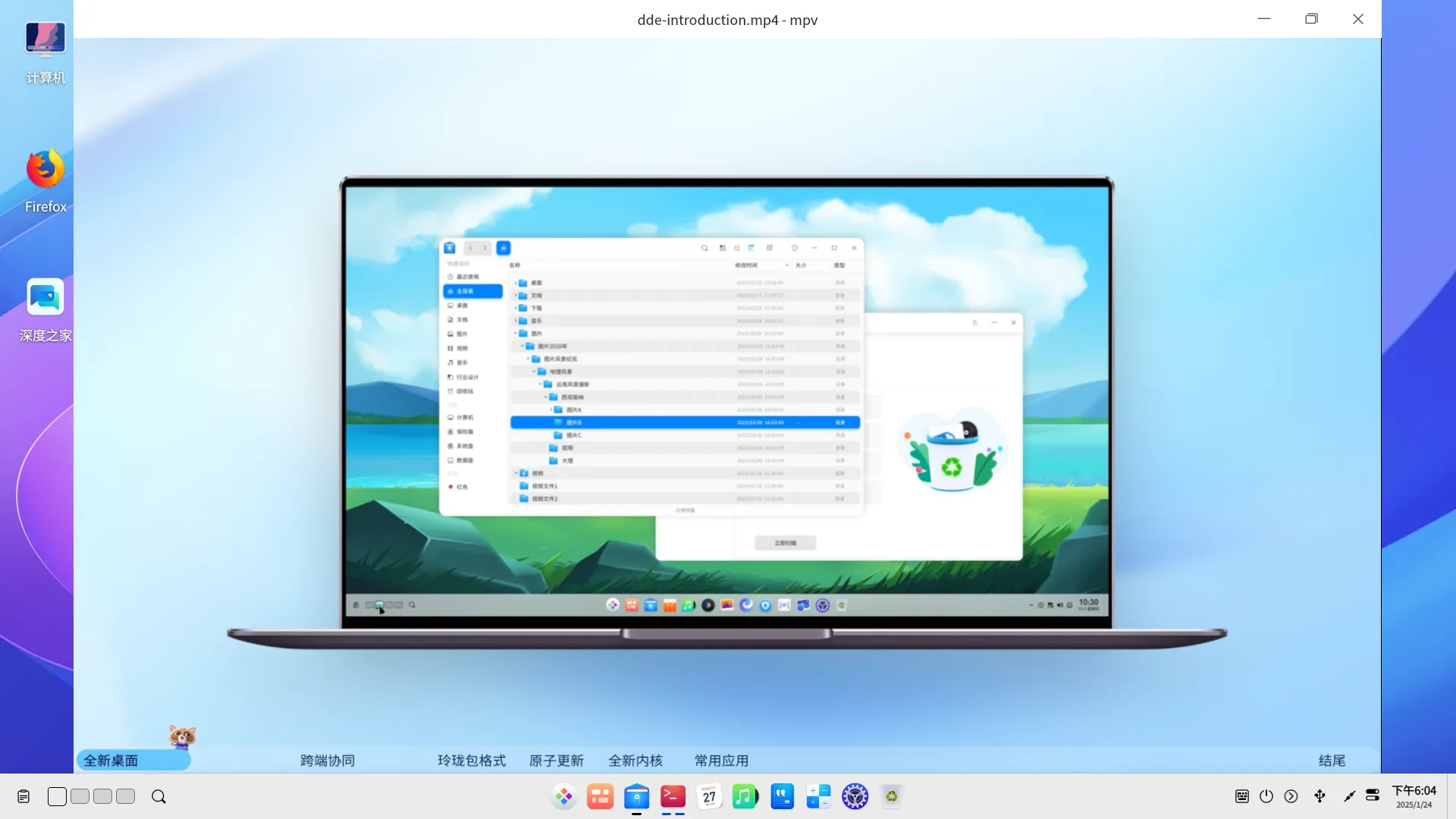
Task: Open the date and time display
Action: tap(1414, 796)
